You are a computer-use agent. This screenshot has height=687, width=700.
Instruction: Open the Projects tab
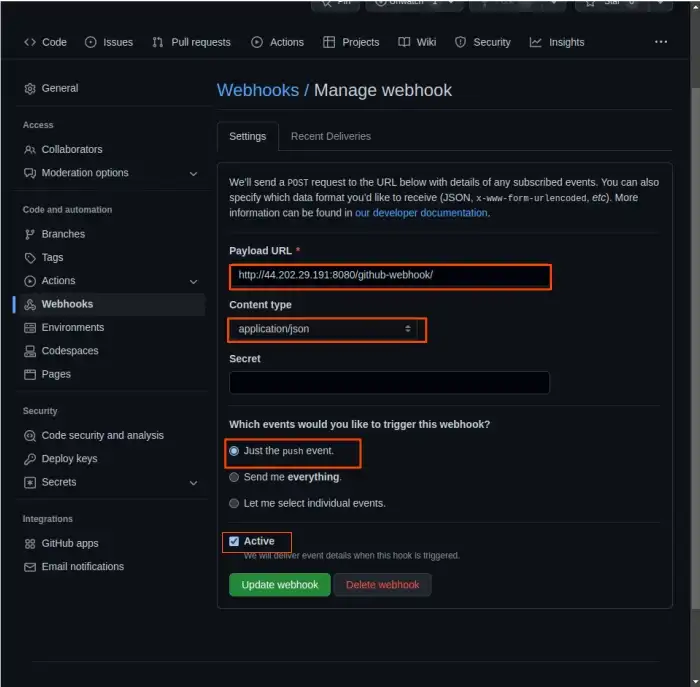click(x=351, y=42)
